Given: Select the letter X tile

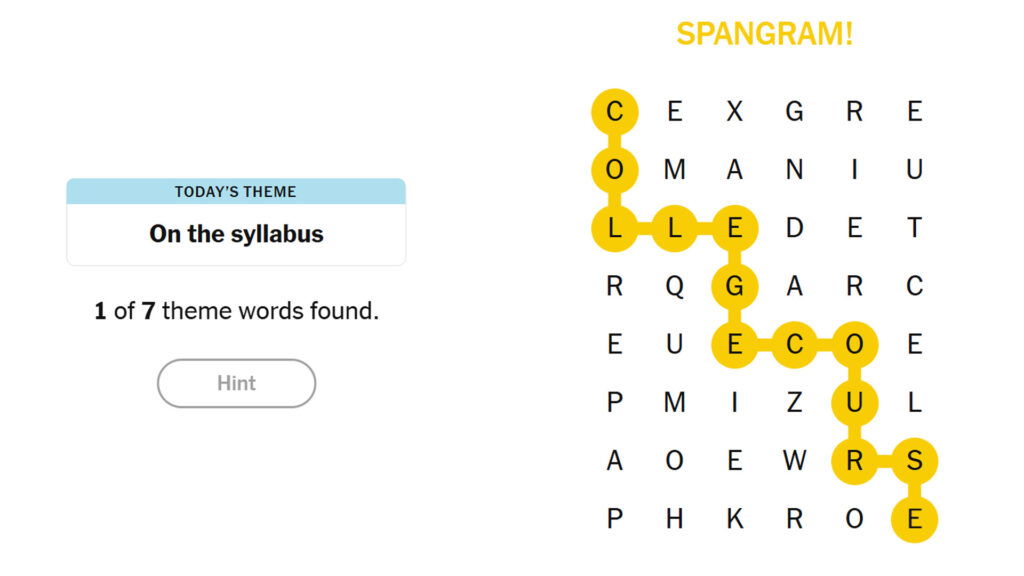Looking at the screenshot, I should (x=735, y=111).
